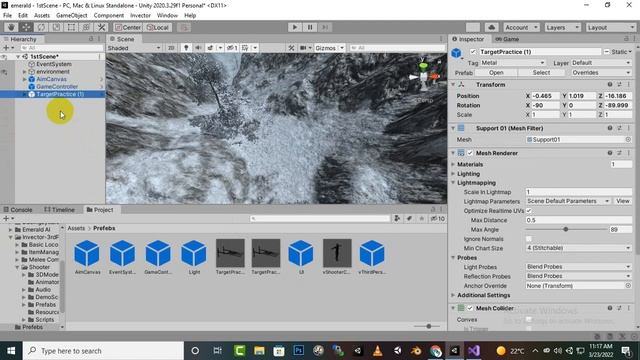Open the Account dropdown
The image size is (640, 360).
(521, 27)
